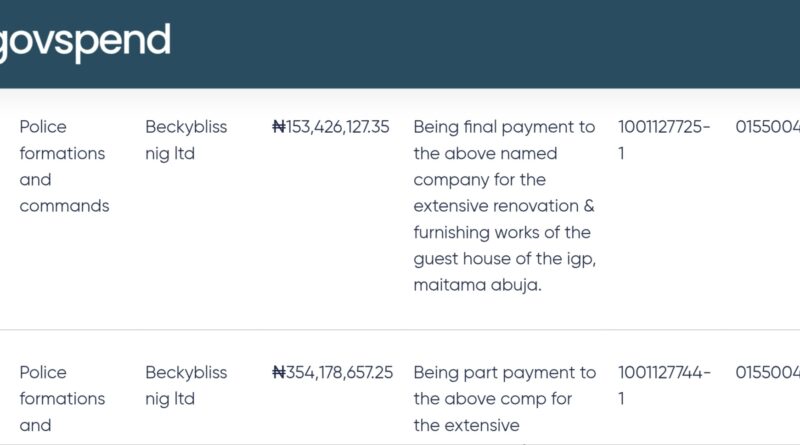
Task: Click Beckybliss nig ltd in second row
Action: [186, 385]
